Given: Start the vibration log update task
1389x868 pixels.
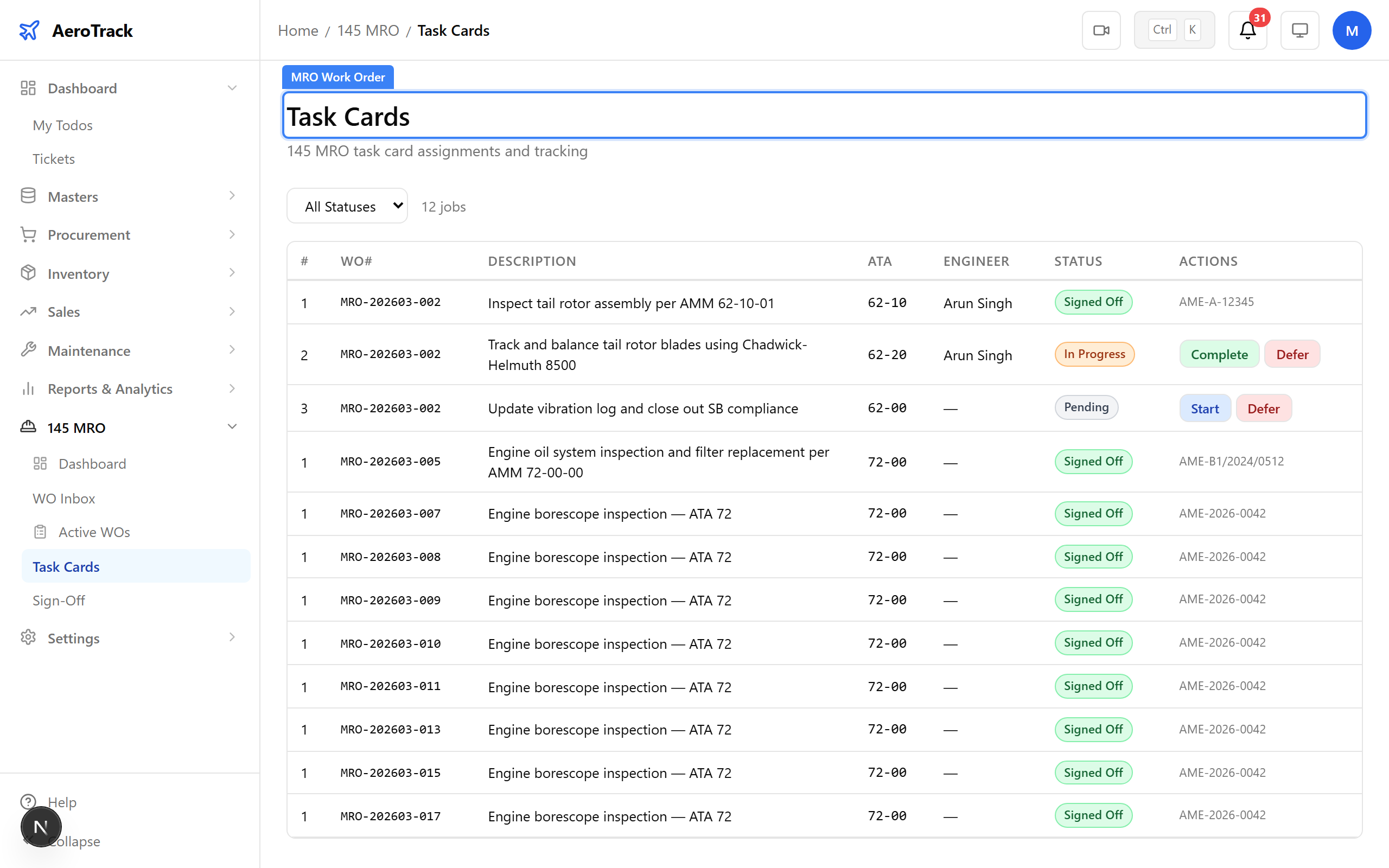Looking at the screenshot, I should (x=1204, y=407).
